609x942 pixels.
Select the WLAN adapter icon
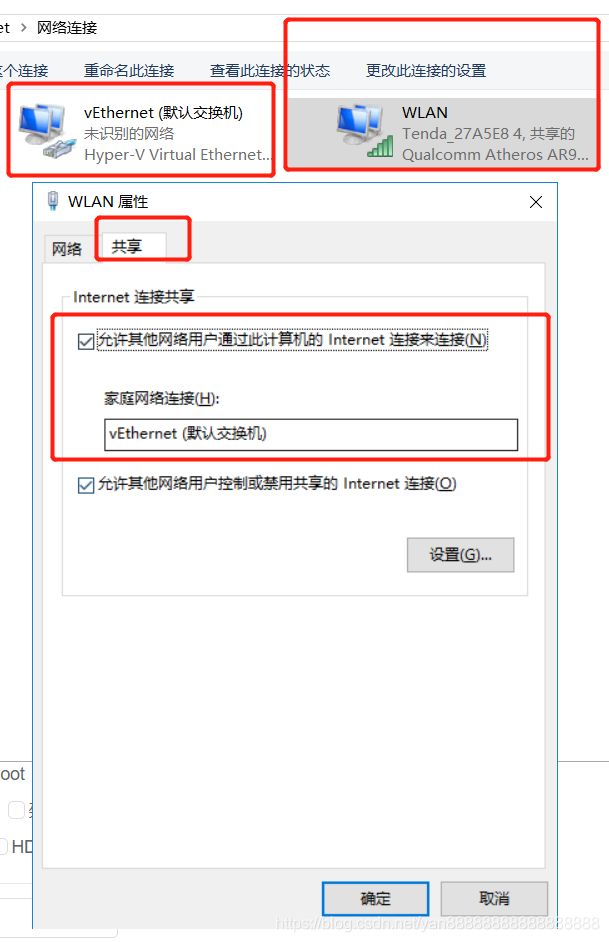[x=365, y=131]
